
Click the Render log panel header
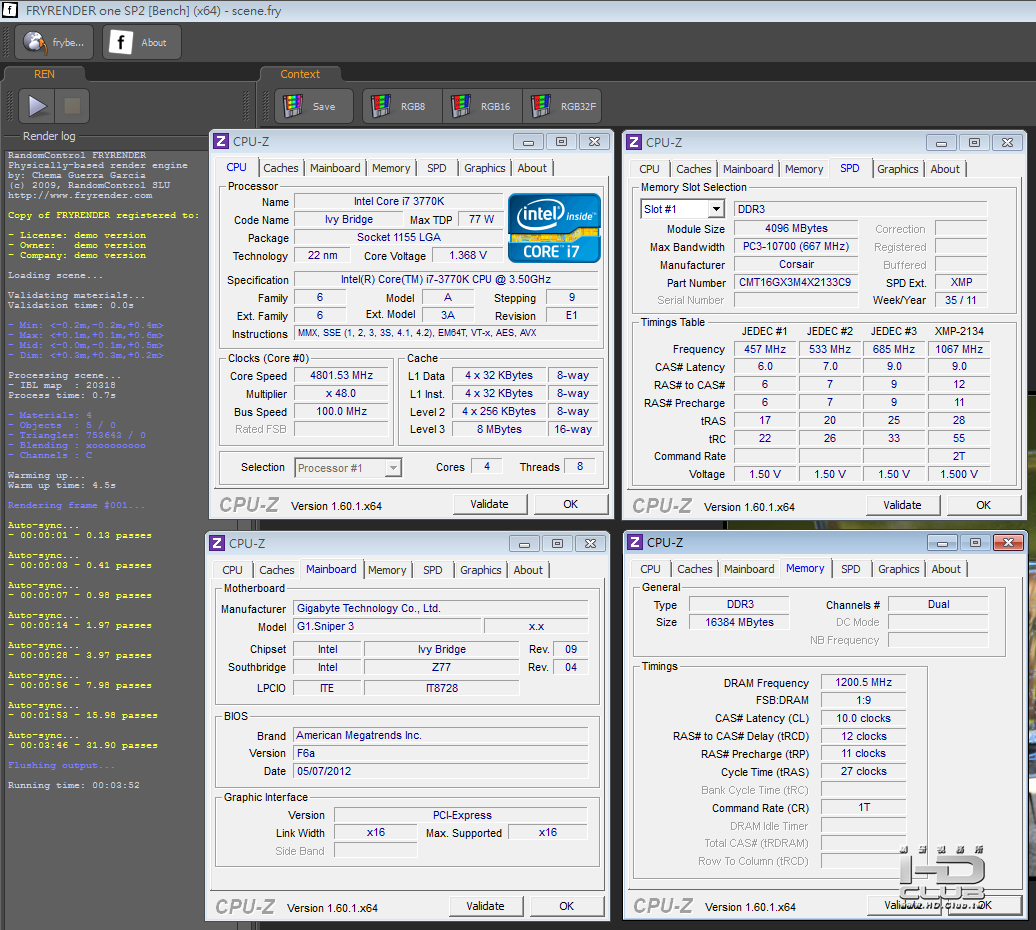[49, 136]
